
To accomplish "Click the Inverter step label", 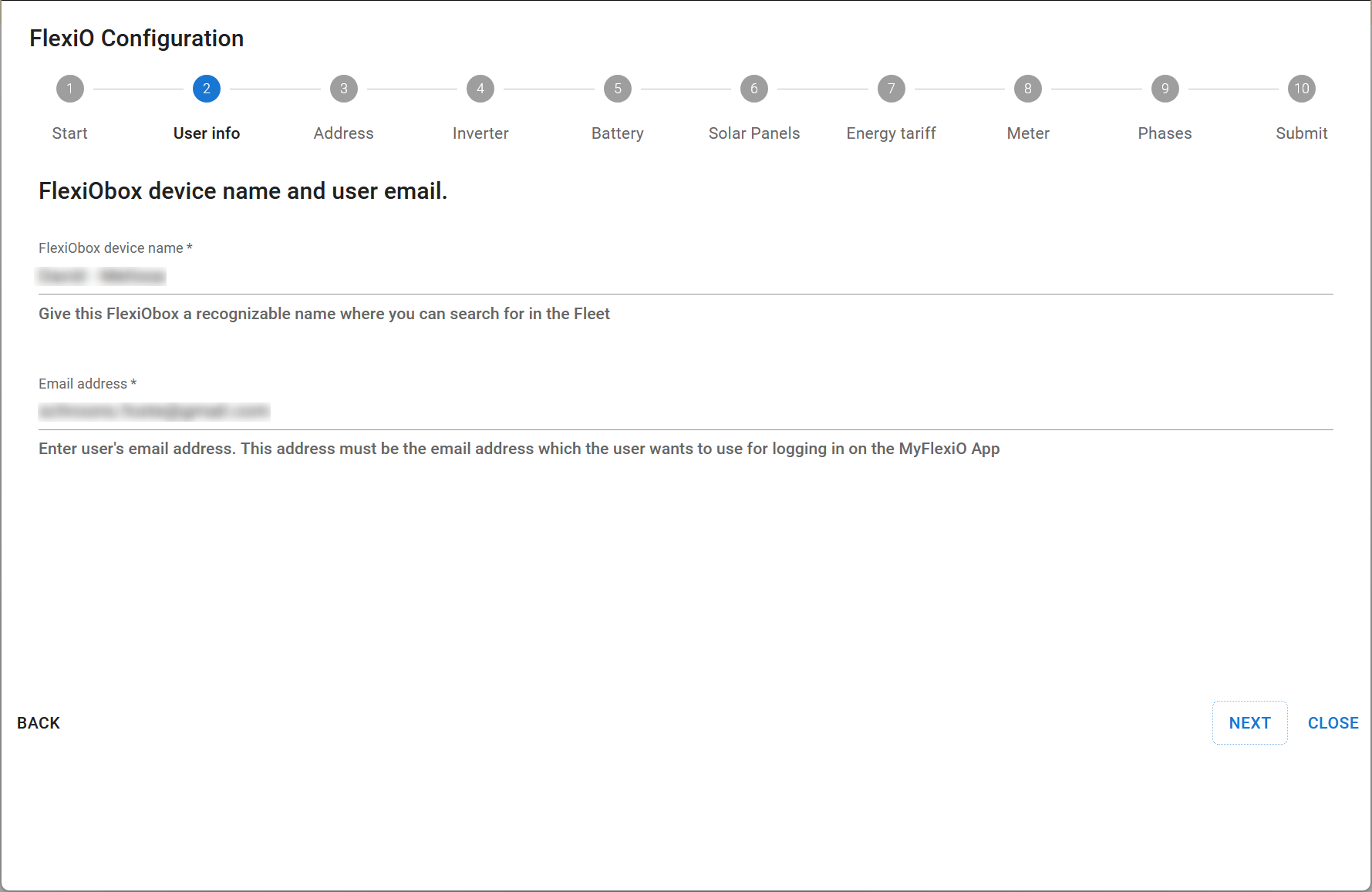I will (480, 133).
